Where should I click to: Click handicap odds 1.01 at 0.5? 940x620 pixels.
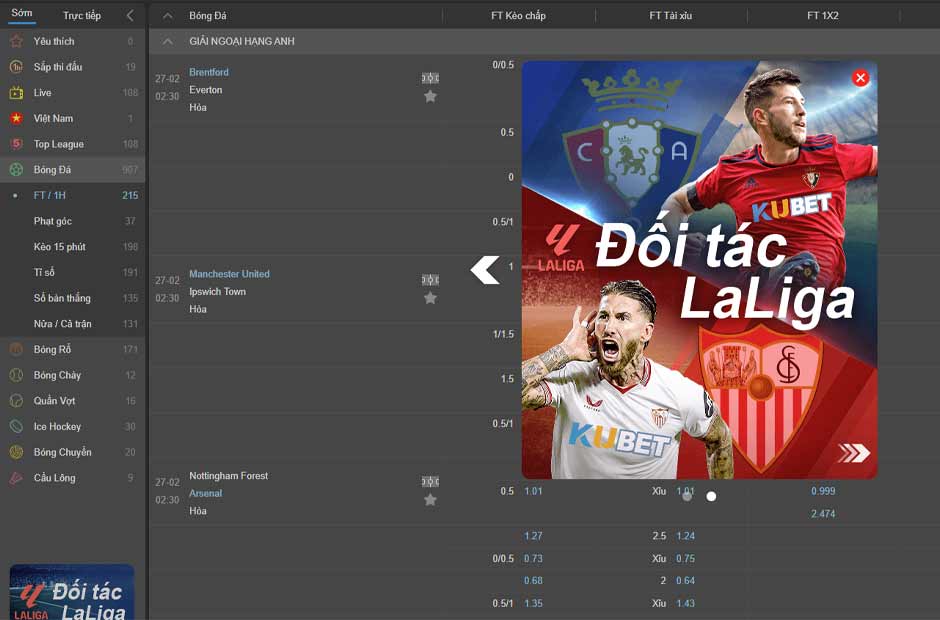coord(533,491)
